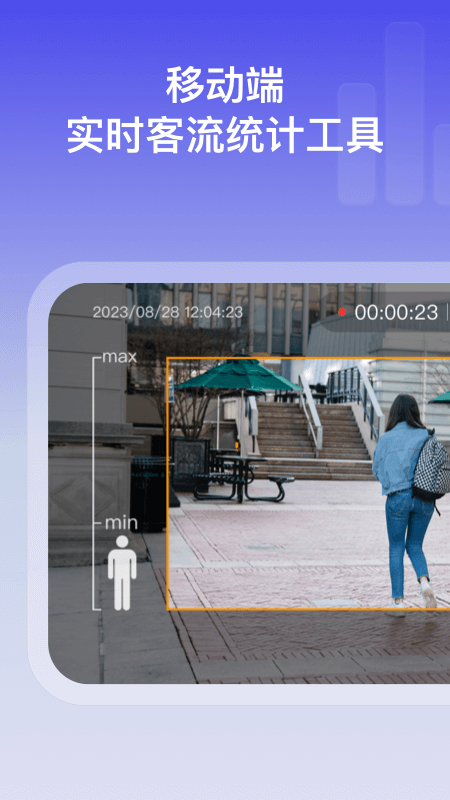This screenshot has width=450, height=800.
Task: Tap the max height marker label
Action: click(120, 357)
